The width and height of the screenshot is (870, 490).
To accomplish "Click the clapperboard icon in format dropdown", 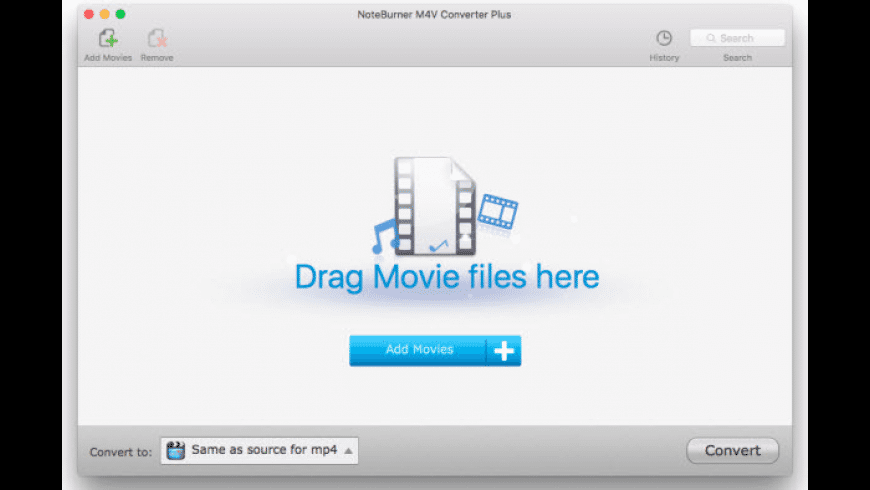I will pyautogui.click(x=176, y=450).
